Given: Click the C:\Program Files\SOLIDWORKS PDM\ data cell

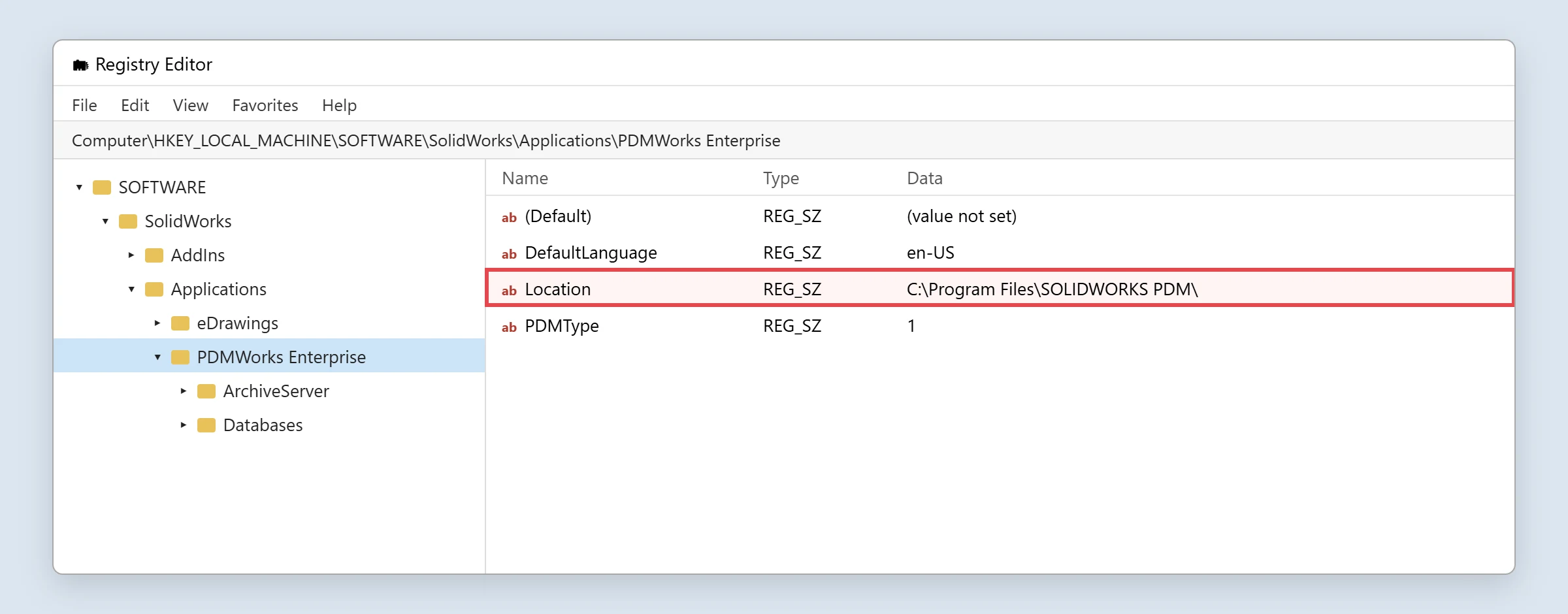Looking at the screenshot, I should 1053,289.
